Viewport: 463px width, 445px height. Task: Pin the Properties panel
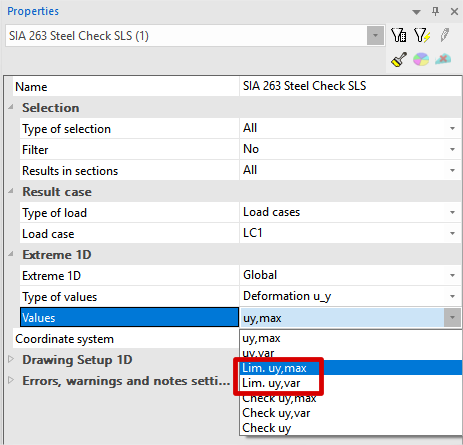[x=435, y=12]
